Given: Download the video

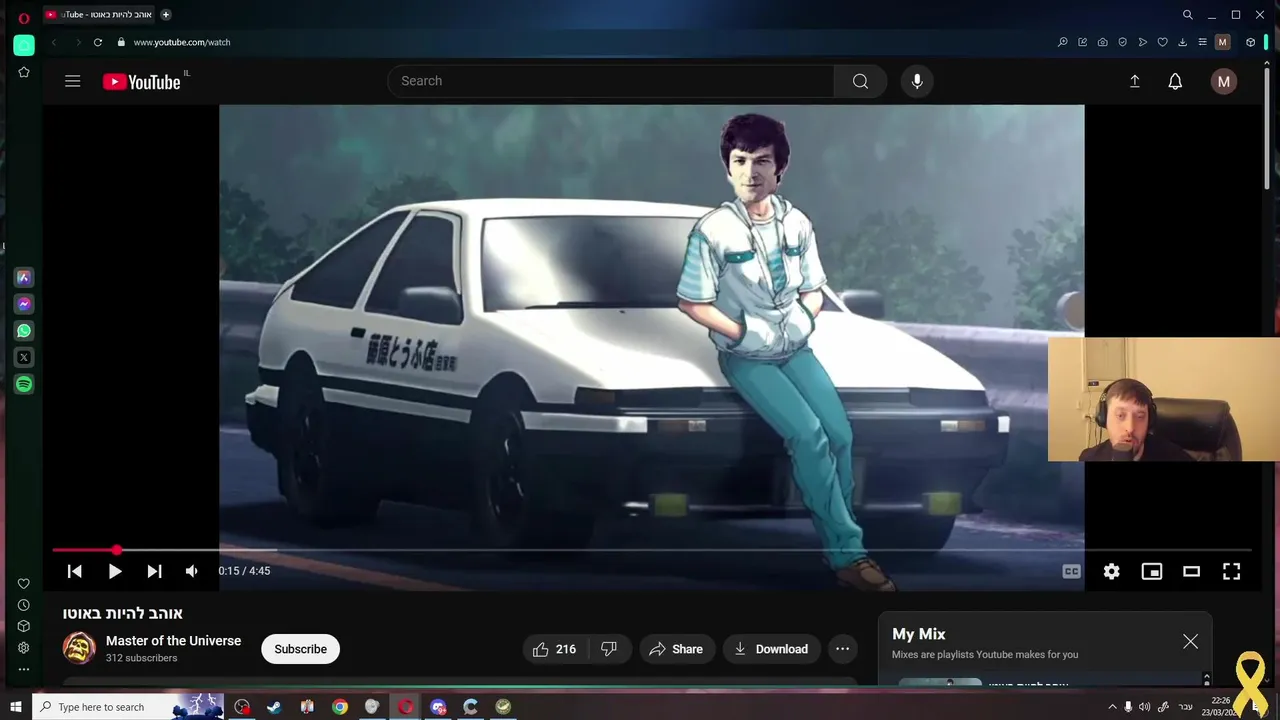Looking at the screenshot, I should pyautogui.click(x=771, y=649).
